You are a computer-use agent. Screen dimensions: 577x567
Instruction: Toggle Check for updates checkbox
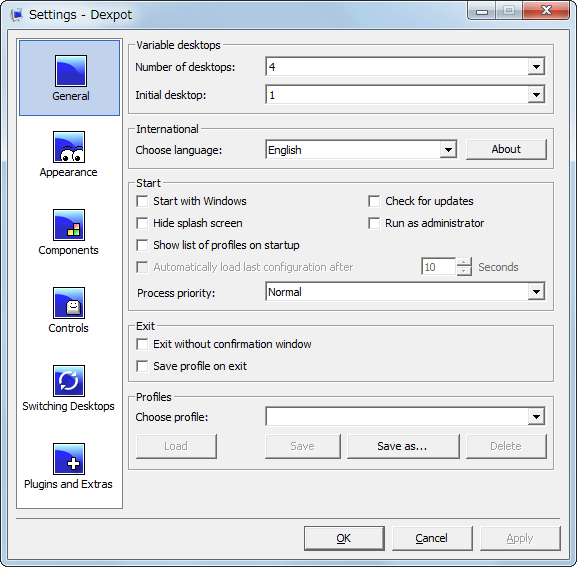374,201
